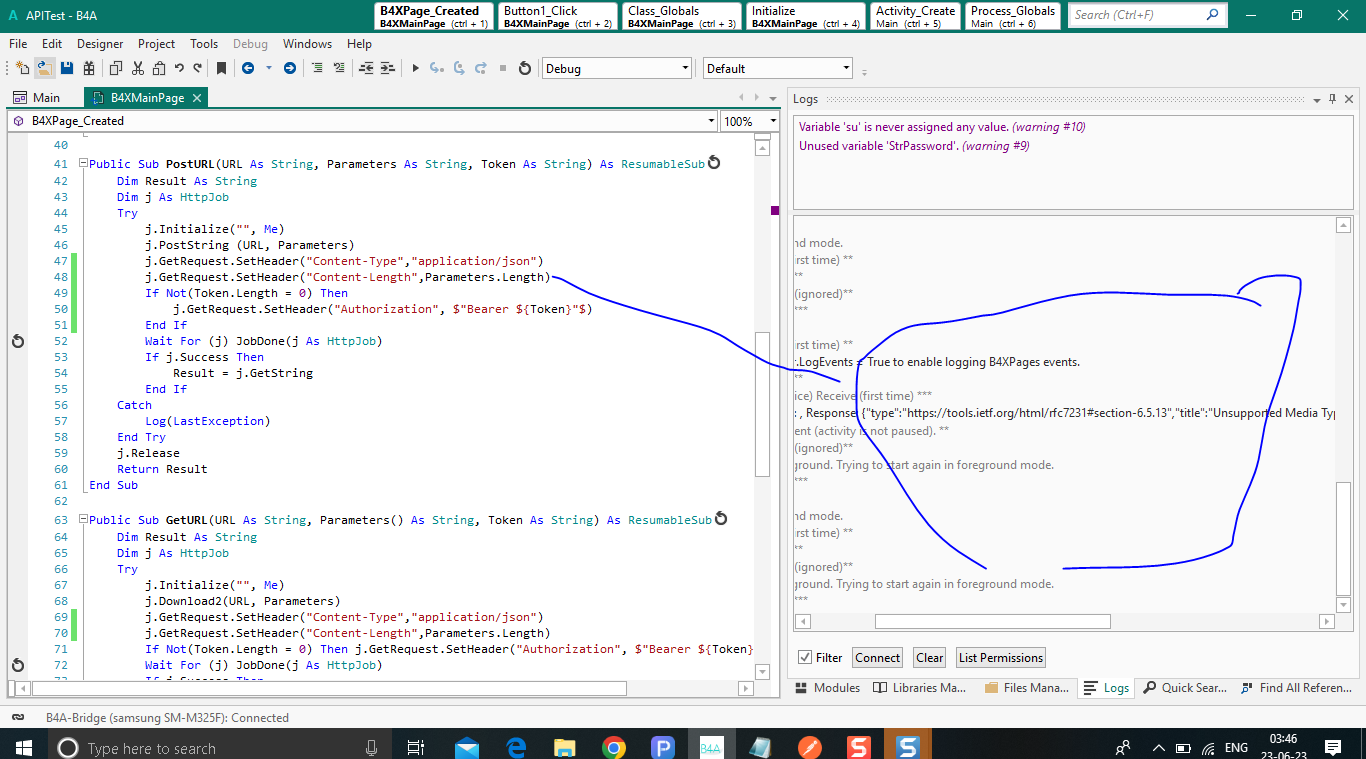Click the Restart circular arrow icon in toolbar
Image resolution: width=1366 pixels, height=759 pixels.
pos(525,68)
